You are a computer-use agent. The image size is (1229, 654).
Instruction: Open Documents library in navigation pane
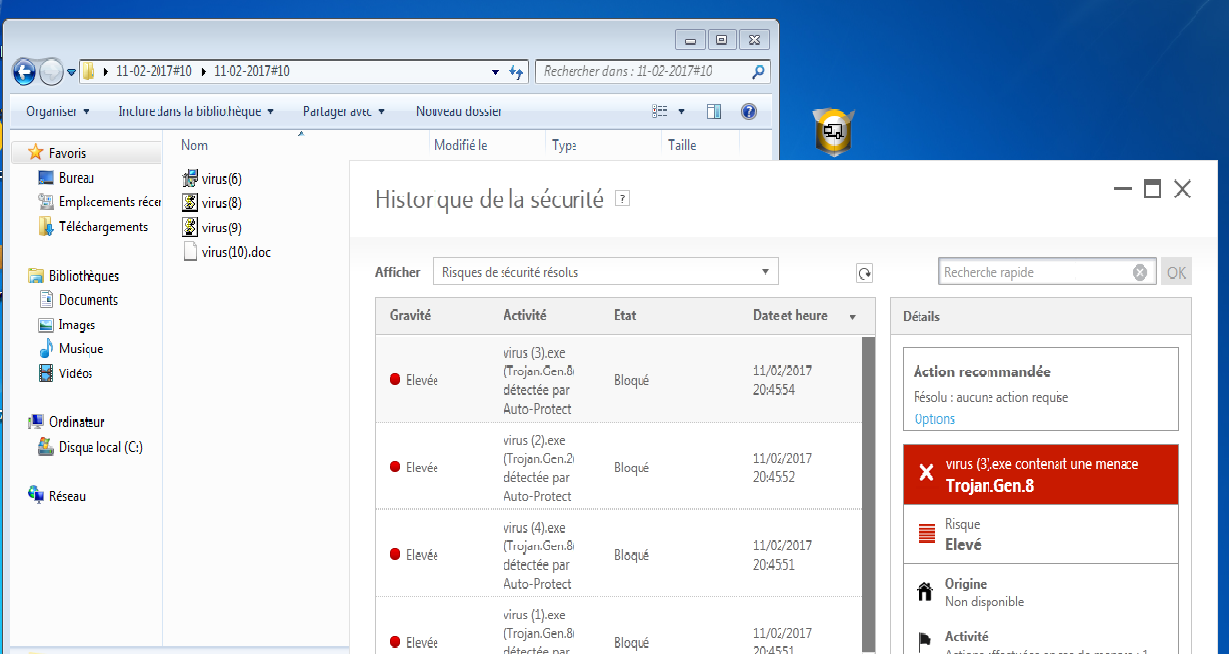point(78,300)
